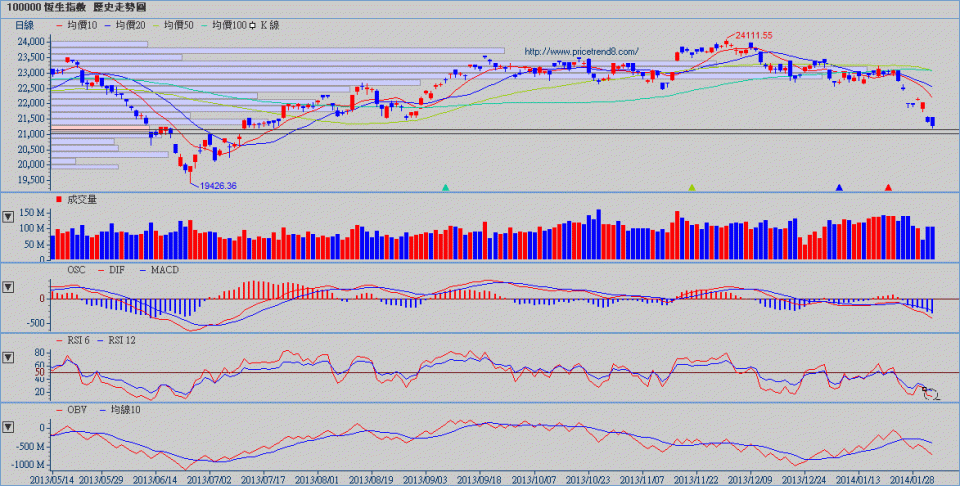Collapse the 成交量 volume panel arrow
Image resolution: width=960 pixels, height=486 pixels.
click(9, 215)
